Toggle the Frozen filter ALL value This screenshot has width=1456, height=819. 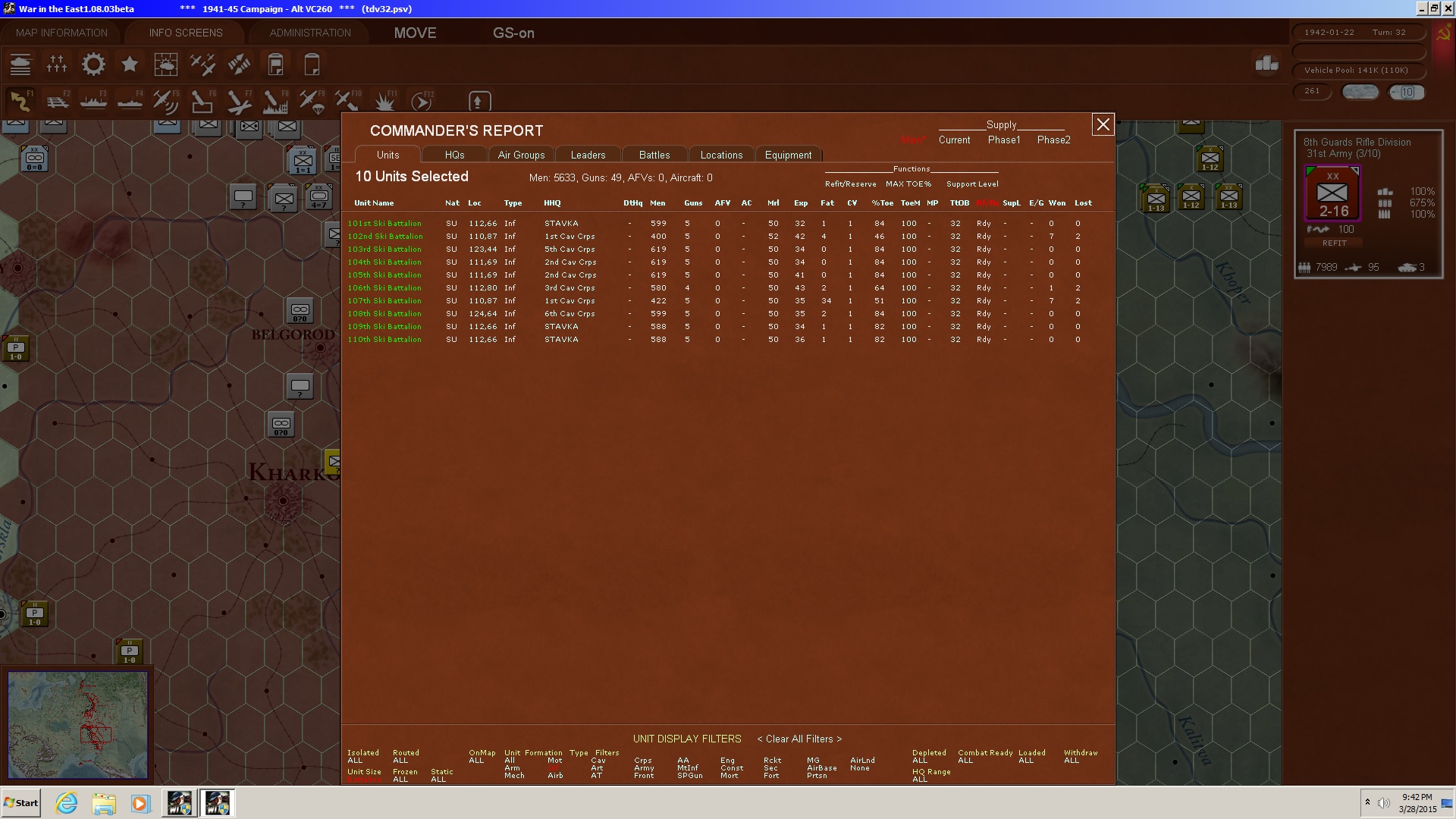(400, 780)
